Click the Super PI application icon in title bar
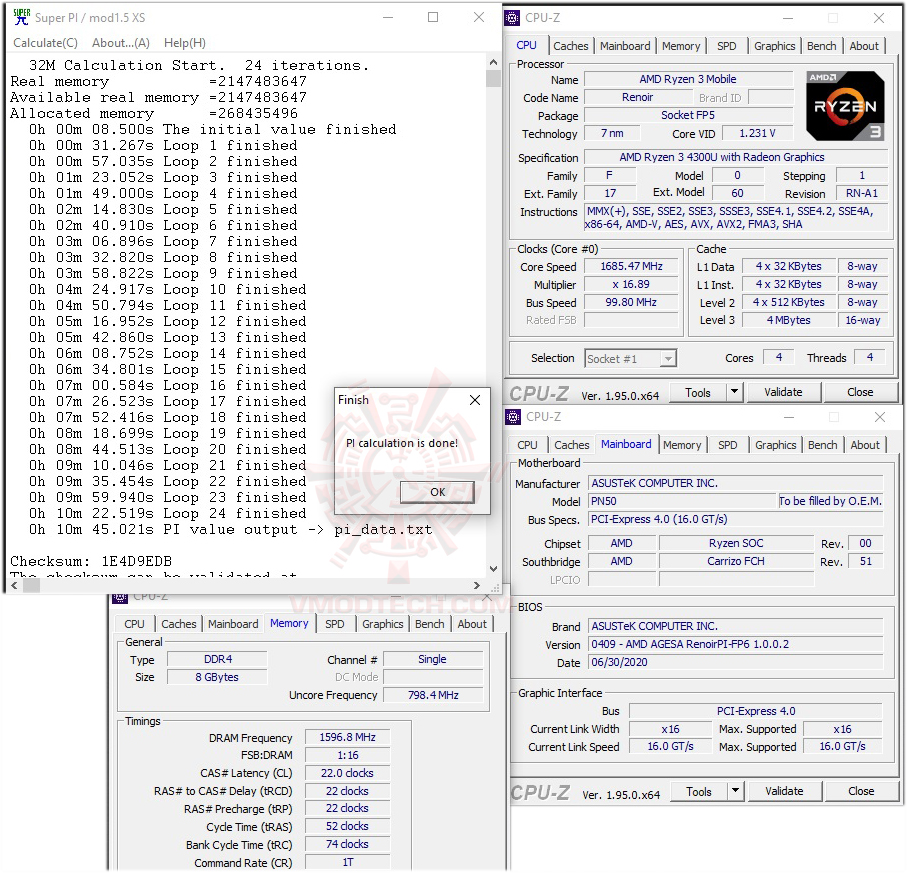907x873 pixels. coord(21,17)
